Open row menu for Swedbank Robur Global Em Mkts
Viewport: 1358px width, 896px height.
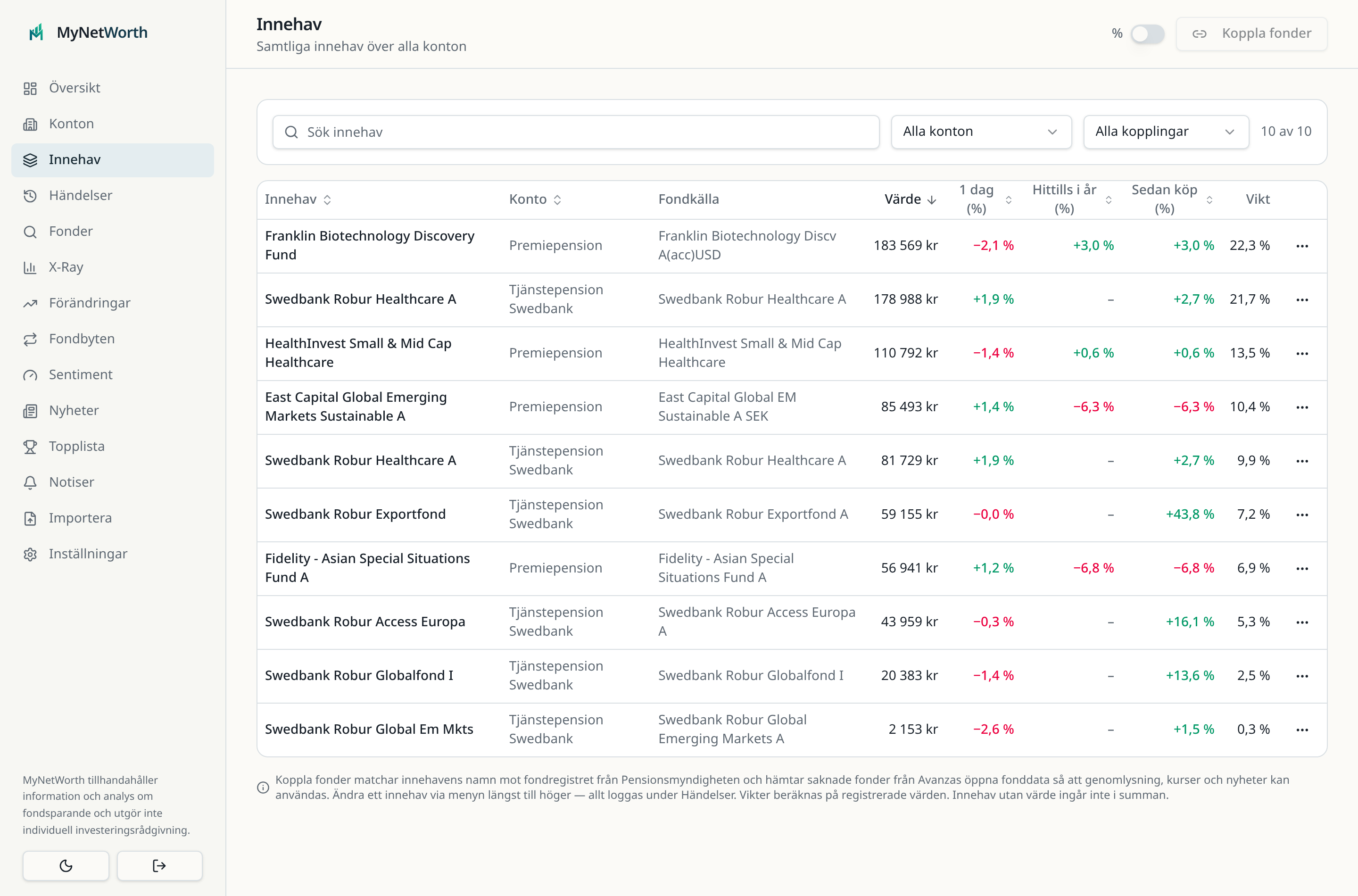pos(1302,729)
